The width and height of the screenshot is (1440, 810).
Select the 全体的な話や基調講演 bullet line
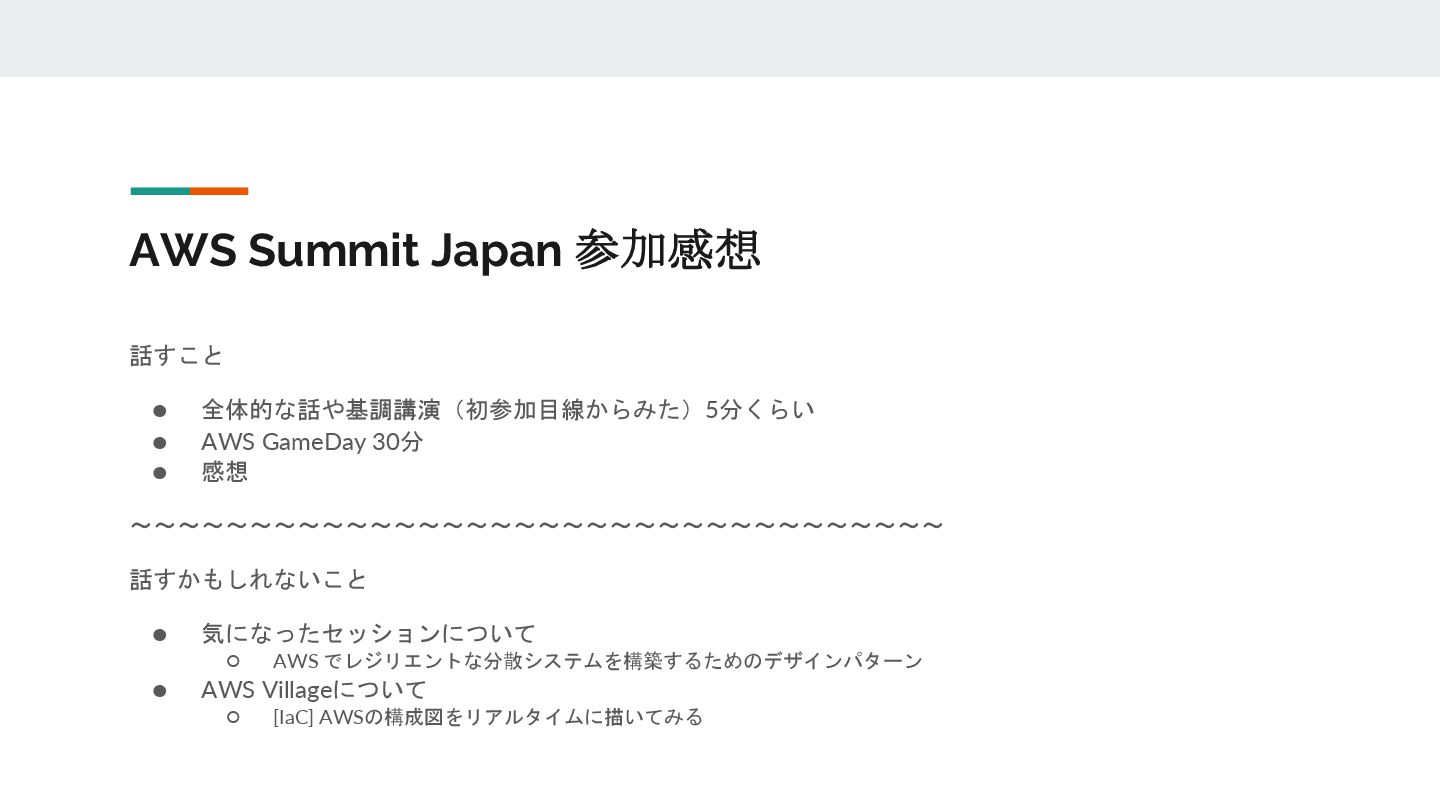(508, 409)
